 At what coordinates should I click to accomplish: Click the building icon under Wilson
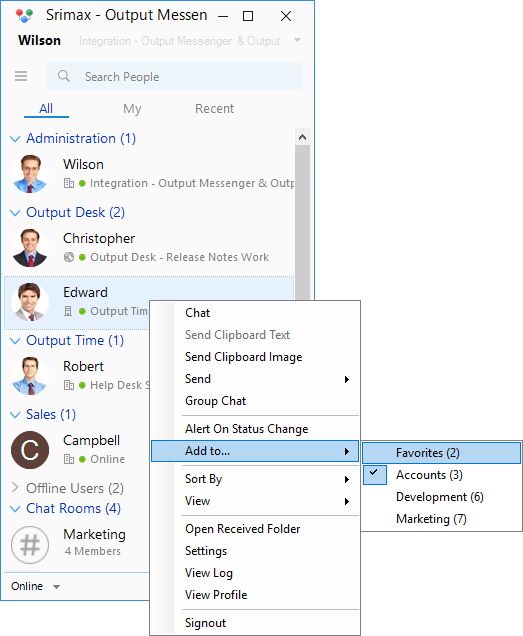click(69, 183)
